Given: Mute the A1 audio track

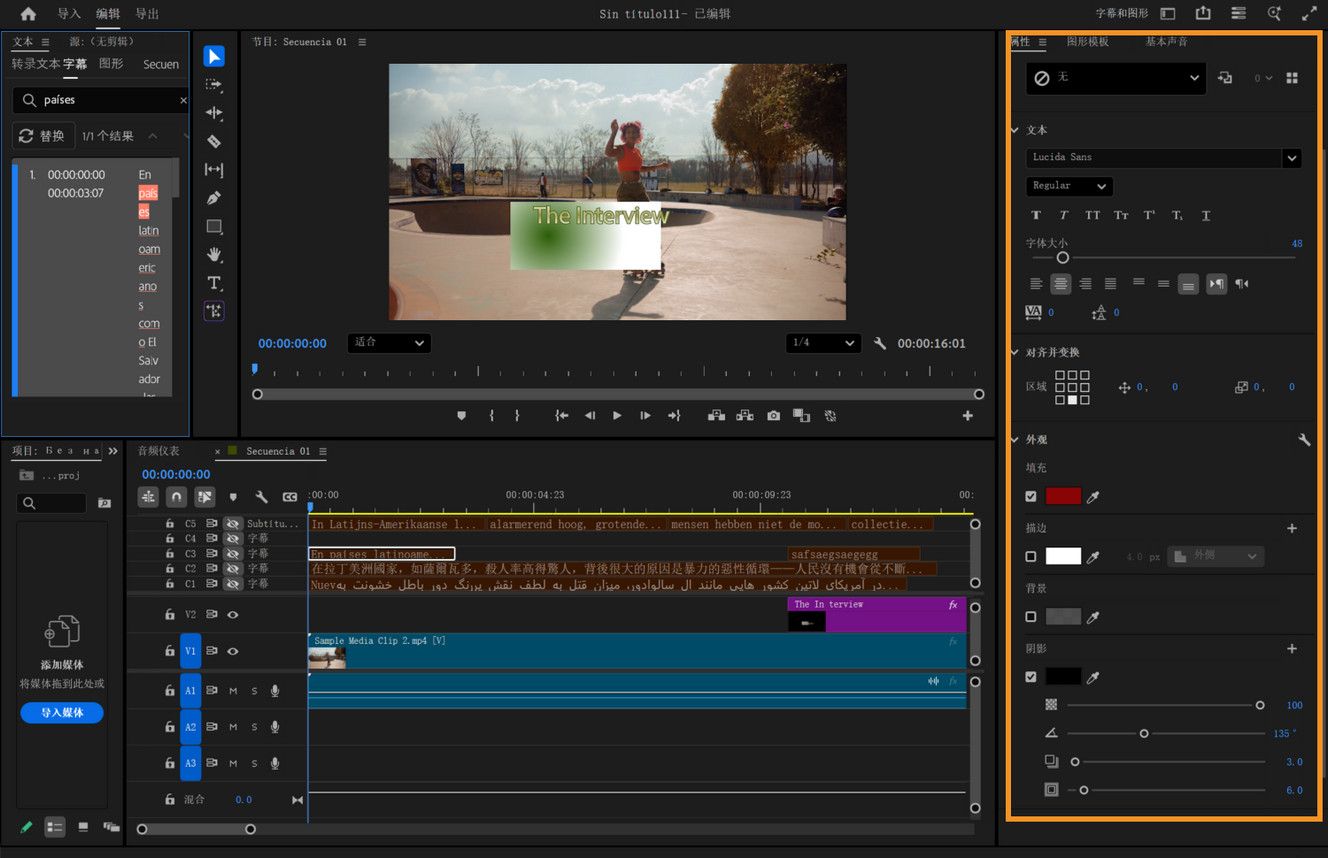Looking at the screenshot, I should (x=235, y=690).
